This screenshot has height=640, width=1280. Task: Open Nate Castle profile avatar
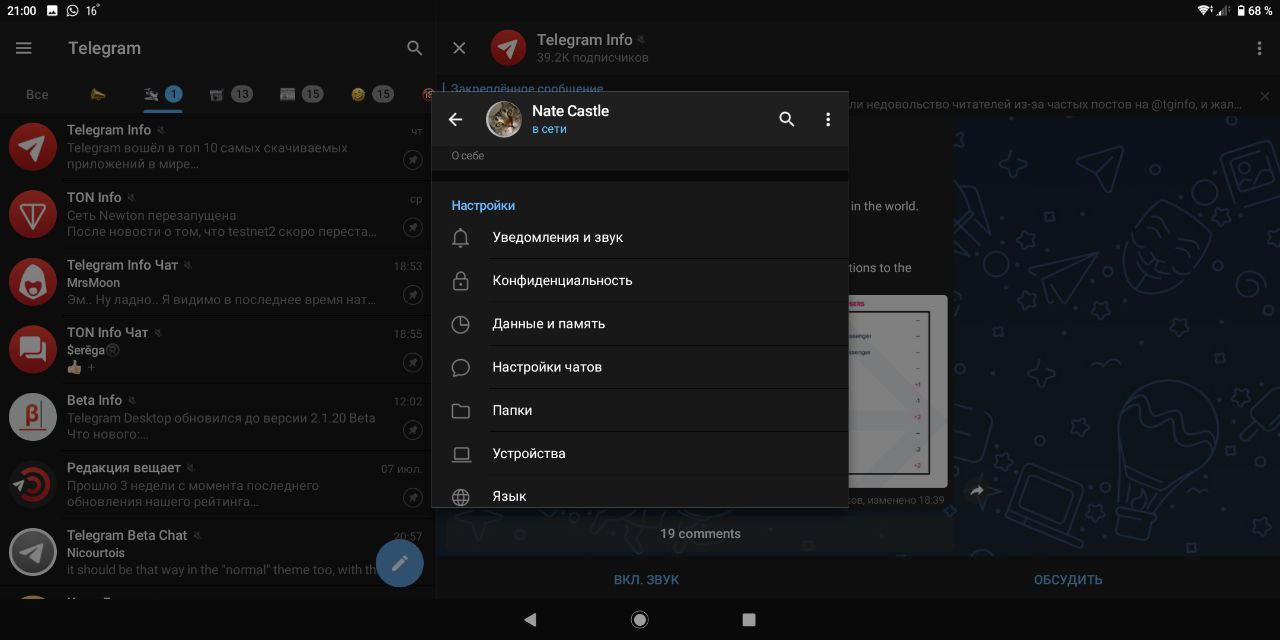[x=504, y=119]
